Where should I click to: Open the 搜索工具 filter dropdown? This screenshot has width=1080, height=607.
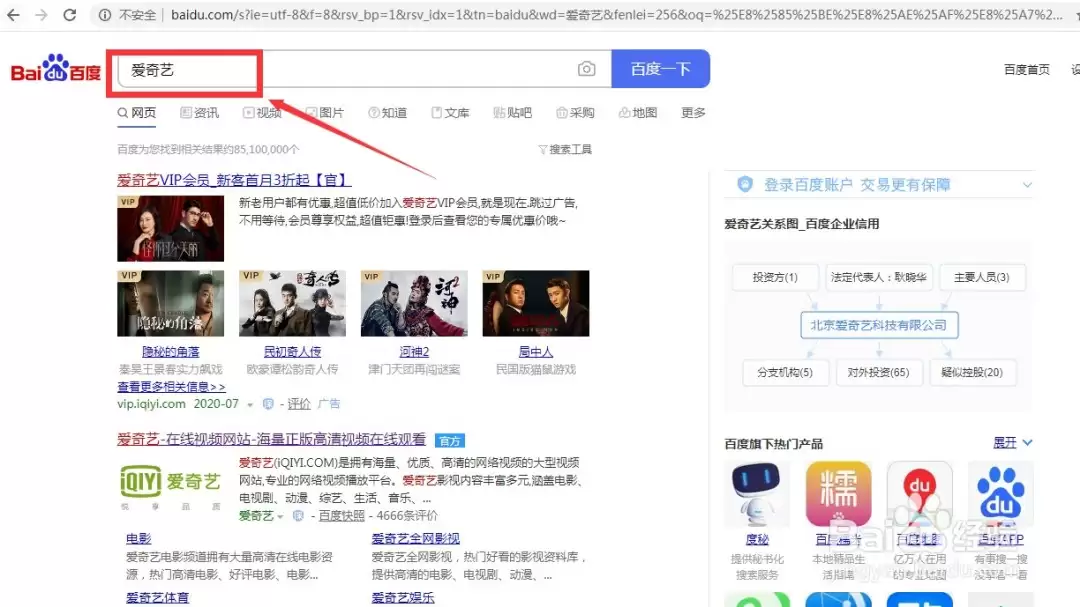(x=565, y=150)
